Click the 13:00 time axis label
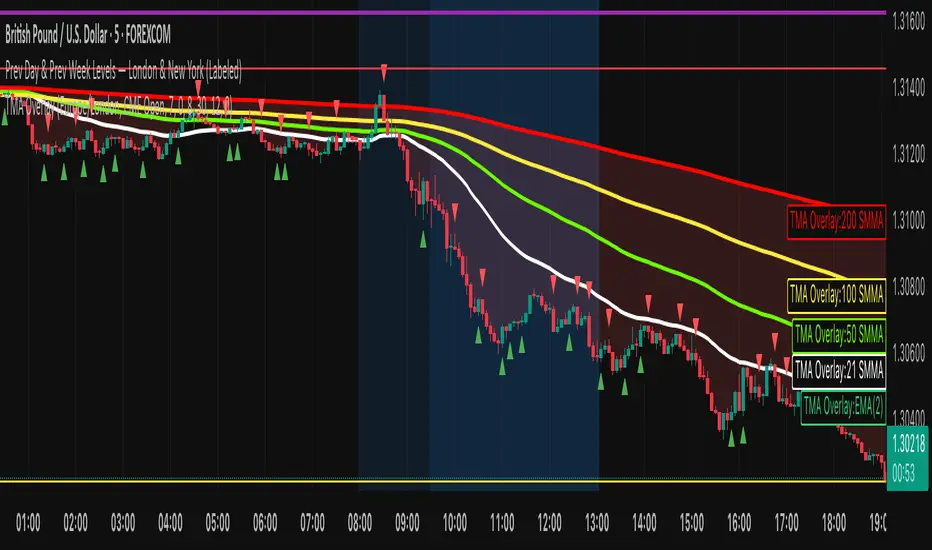Viewport: 932px width, 550px height. click(x=597, y=523)
